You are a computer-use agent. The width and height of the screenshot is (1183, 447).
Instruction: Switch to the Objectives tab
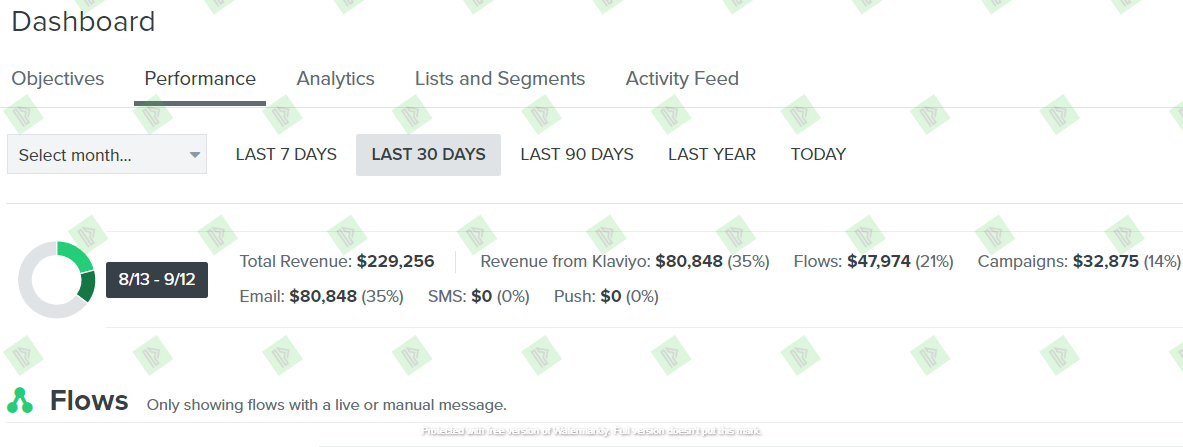[x=58, y=79]
